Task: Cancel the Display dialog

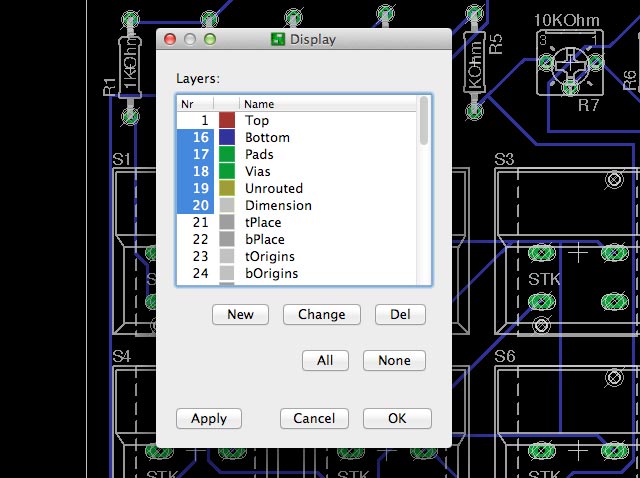Action: click(314, 419)
